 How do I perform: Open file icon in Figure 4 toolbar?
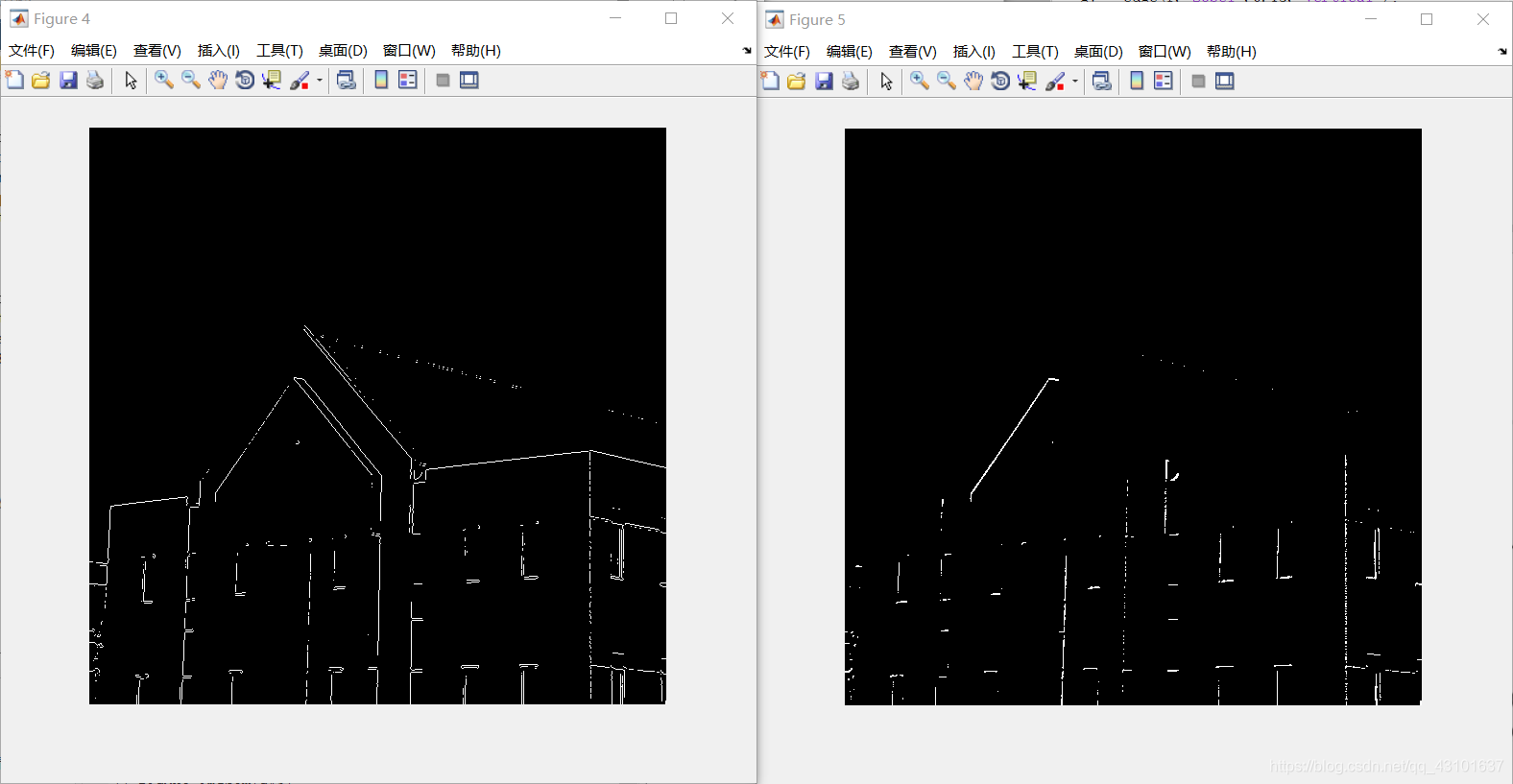tap(40, 80)
